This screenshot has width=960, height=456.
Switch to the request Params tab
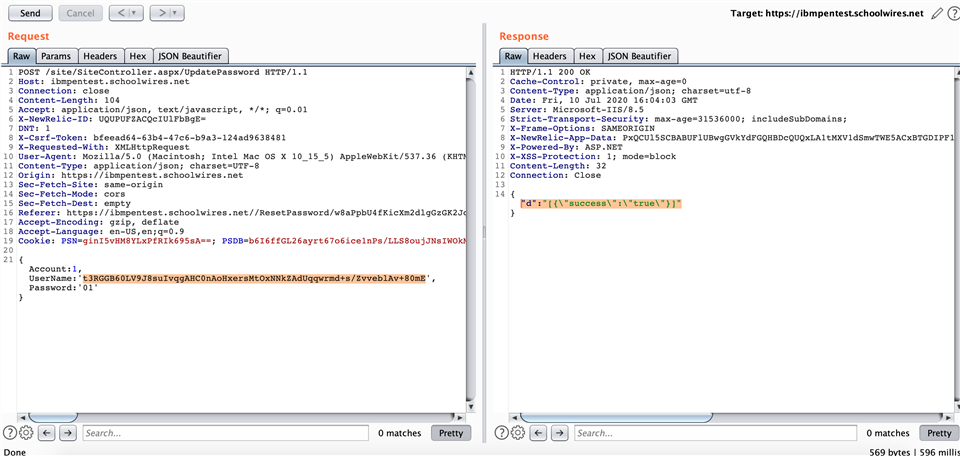[55, 56]
